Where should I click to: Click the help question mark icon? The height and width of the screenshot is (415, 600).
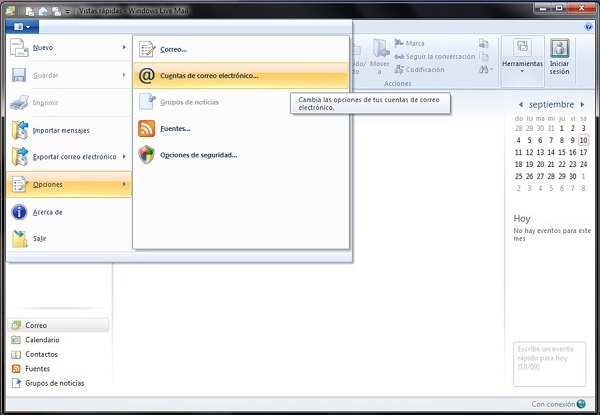[x=588, y=26]
